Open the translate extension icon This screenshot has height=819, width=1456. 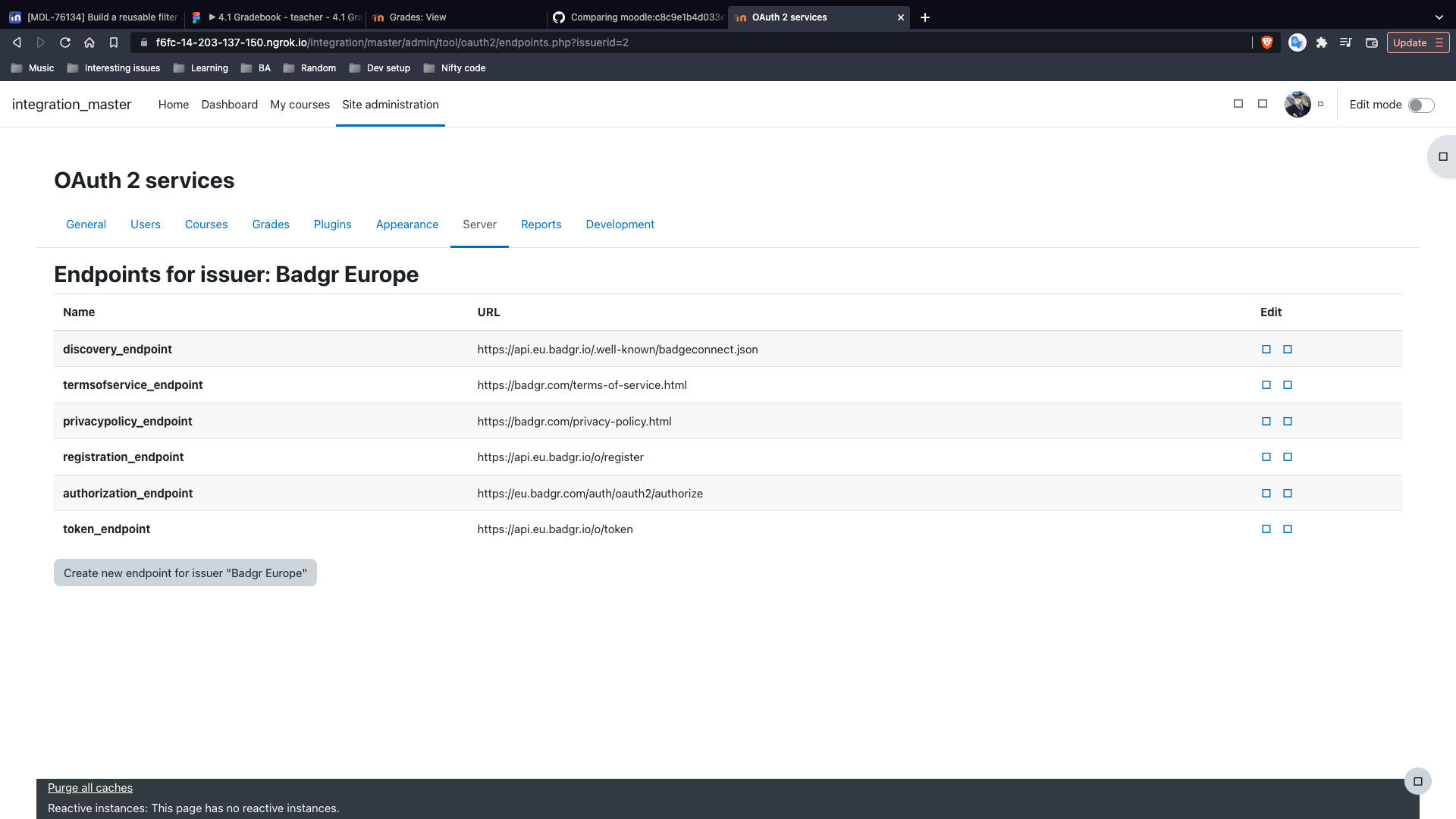point(1298,42)
